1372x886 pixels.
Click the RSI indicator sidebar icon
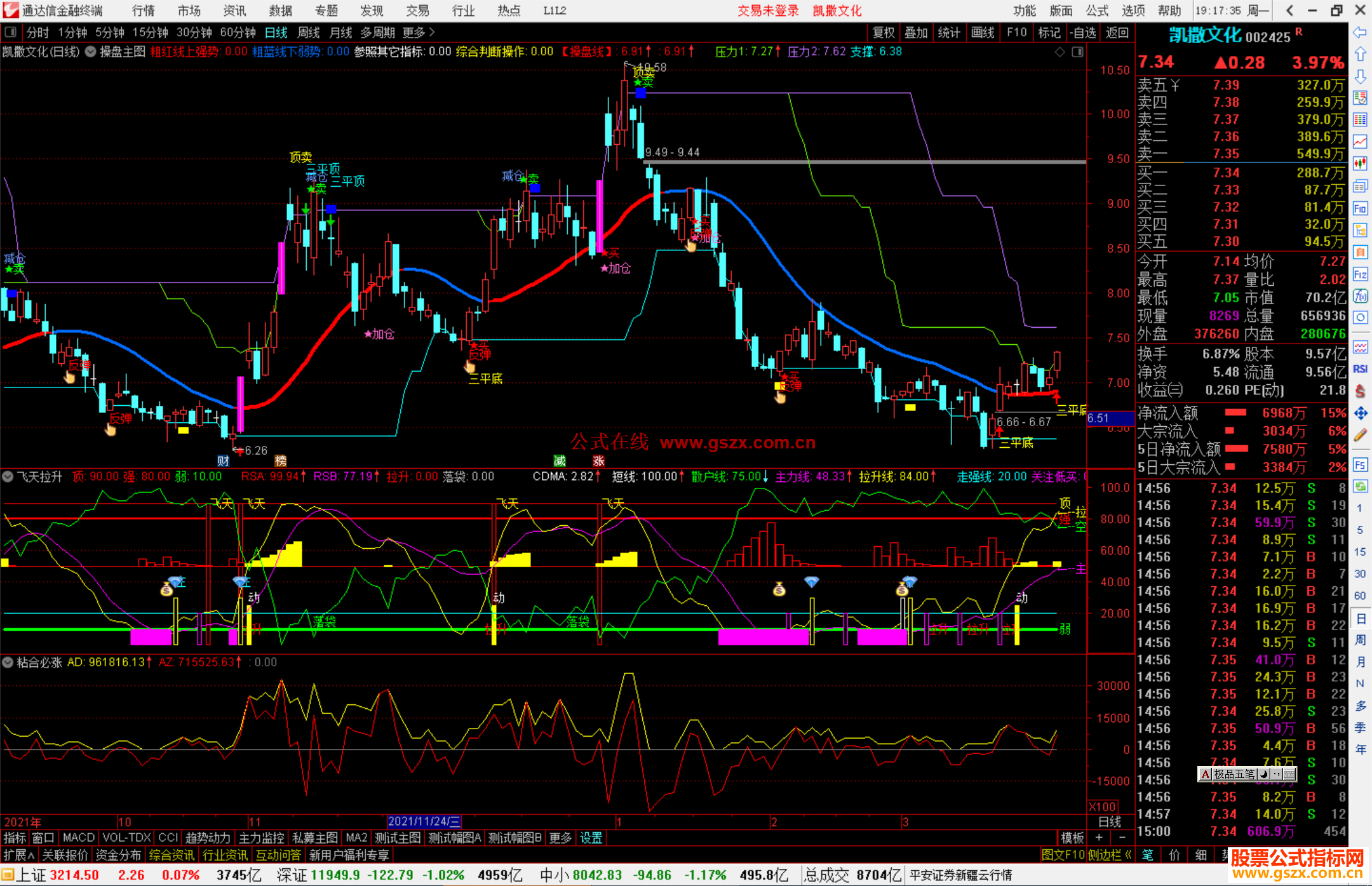pyautogui.click(x=1360, y=369)
